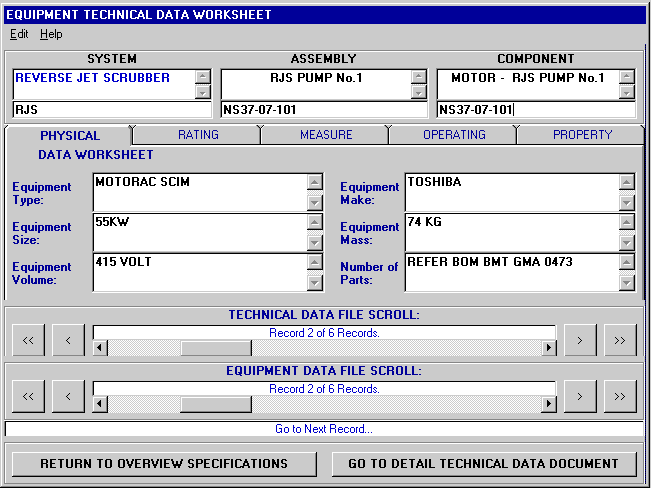
Task: Click Equipment Make field scroll up arrow
Action: pyautogui.click(x=627, y=182)
